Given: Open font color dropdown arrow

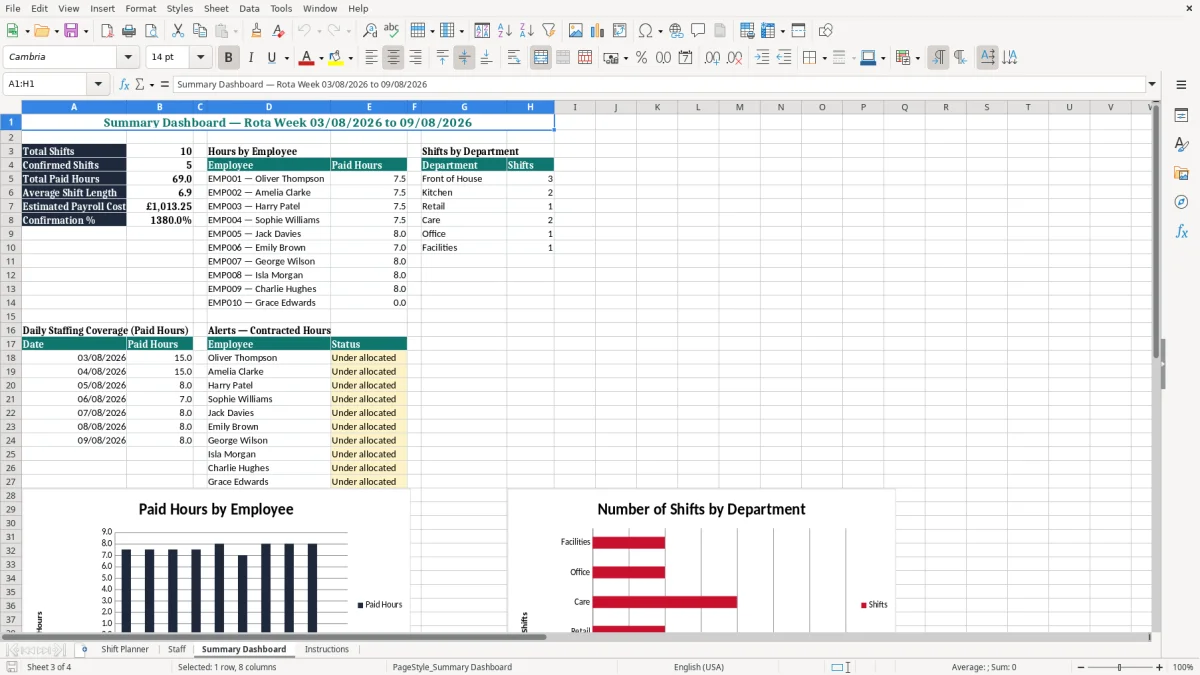Looking at the screenshot, I should pos(320,58).
